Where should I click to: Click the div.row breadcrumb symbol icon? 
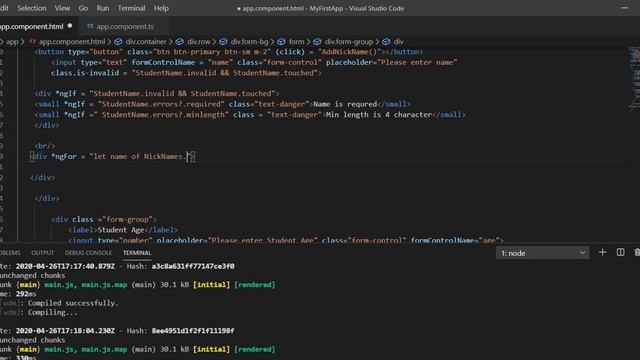click(180, 42)
